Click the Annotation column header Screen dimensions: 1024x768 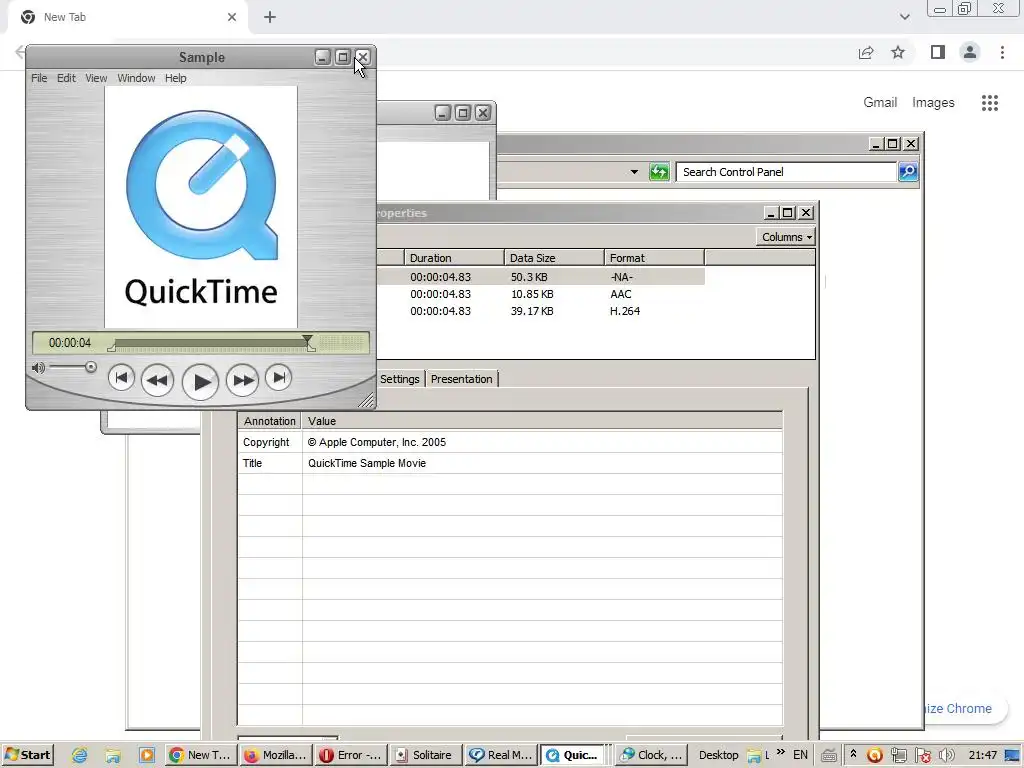(x=270, y=421)
